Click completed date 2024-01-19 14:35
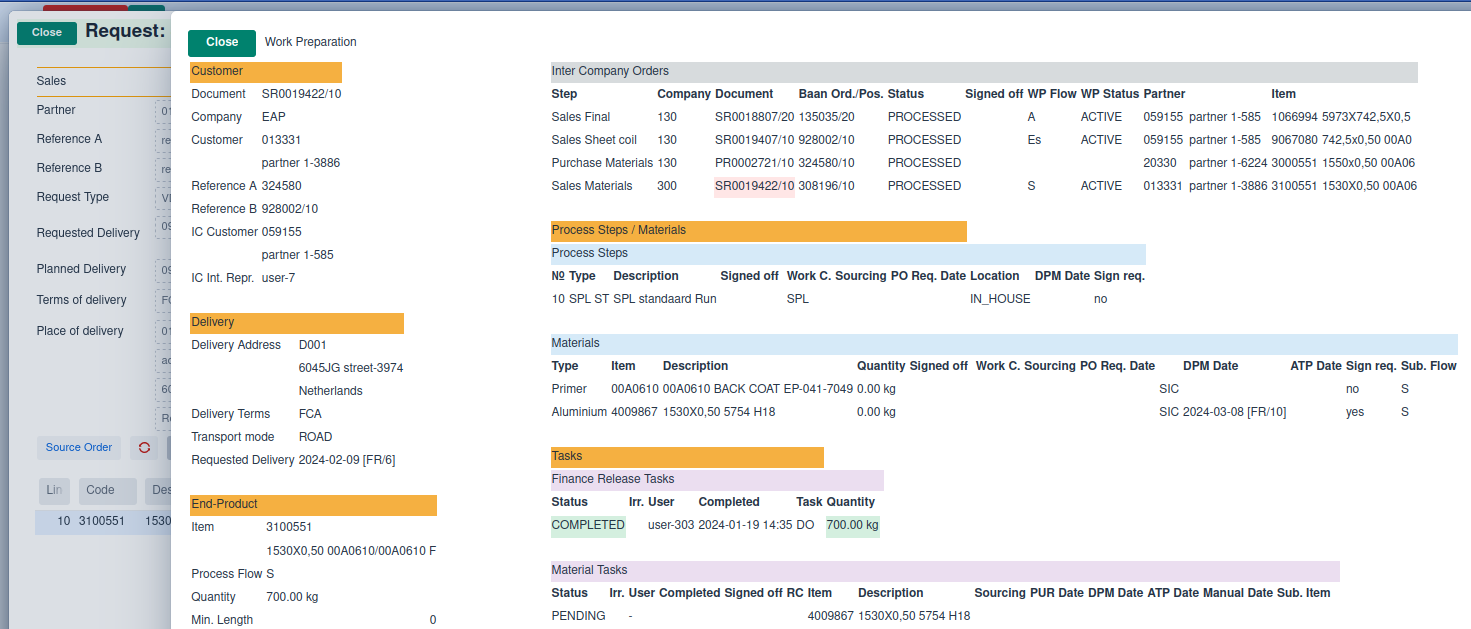Image resolution: width=1471 pixels, height=629 pixels. (745, 525)
